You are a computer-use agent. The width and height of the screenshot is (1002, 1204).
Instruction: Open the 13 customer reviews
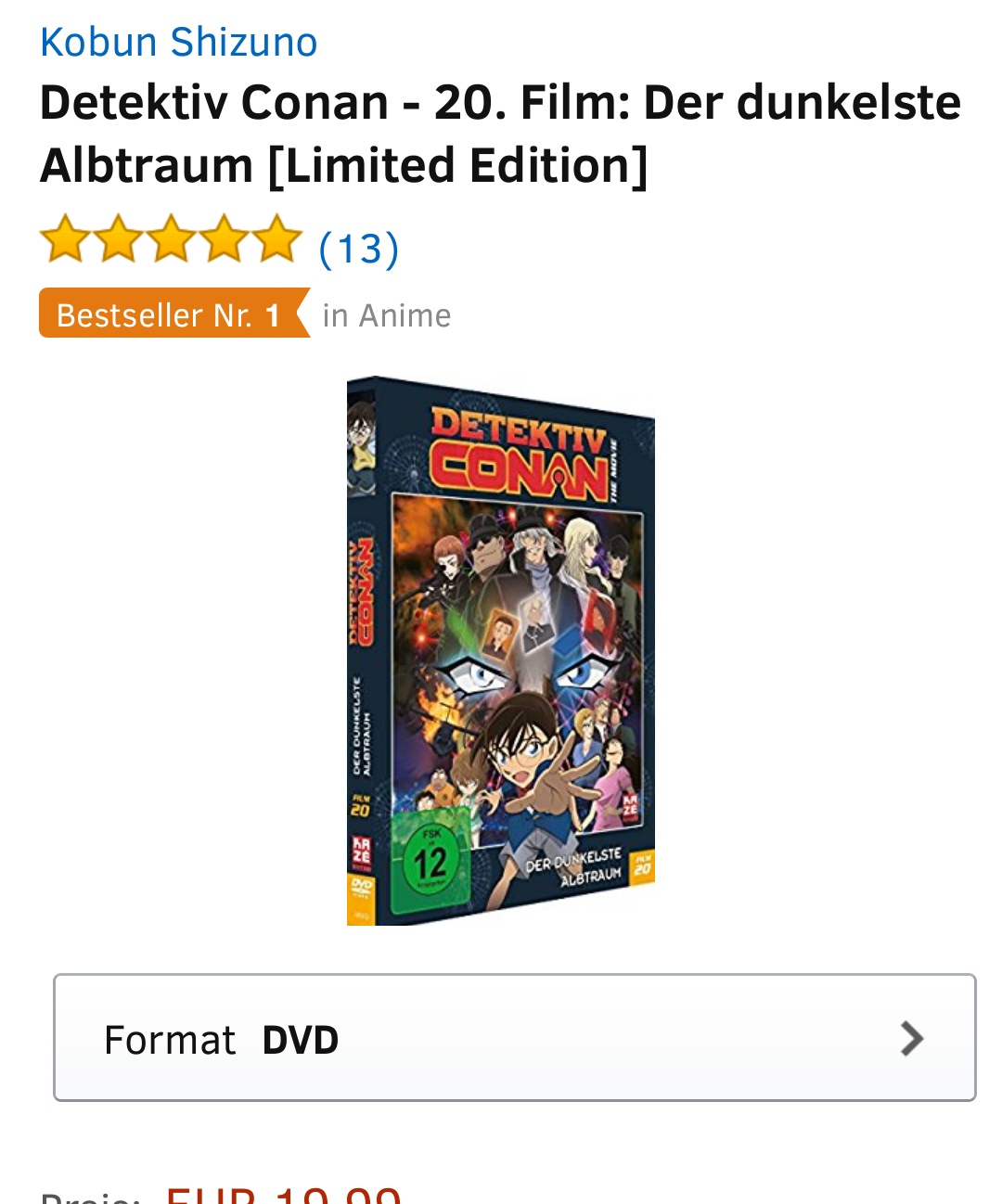point(359,249)
